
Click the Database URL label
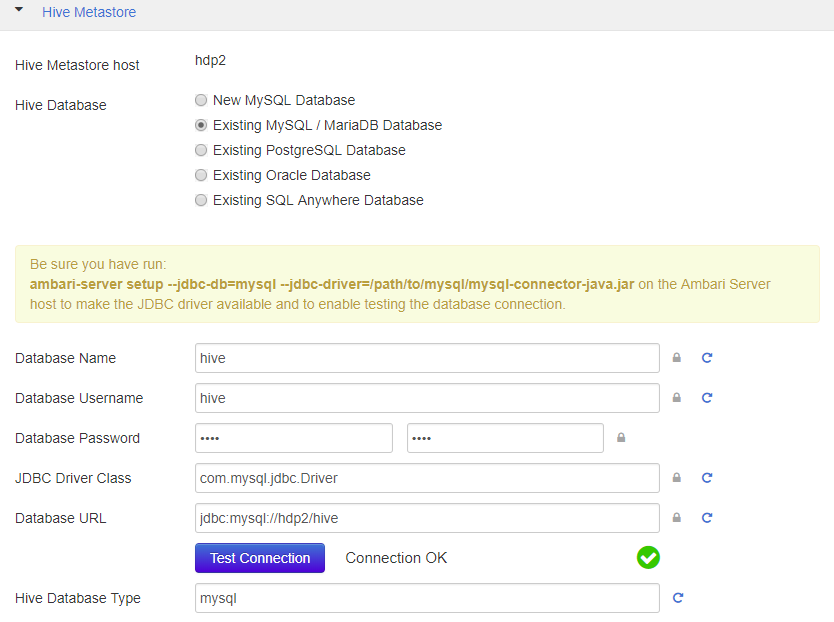[x=61, y=518]
